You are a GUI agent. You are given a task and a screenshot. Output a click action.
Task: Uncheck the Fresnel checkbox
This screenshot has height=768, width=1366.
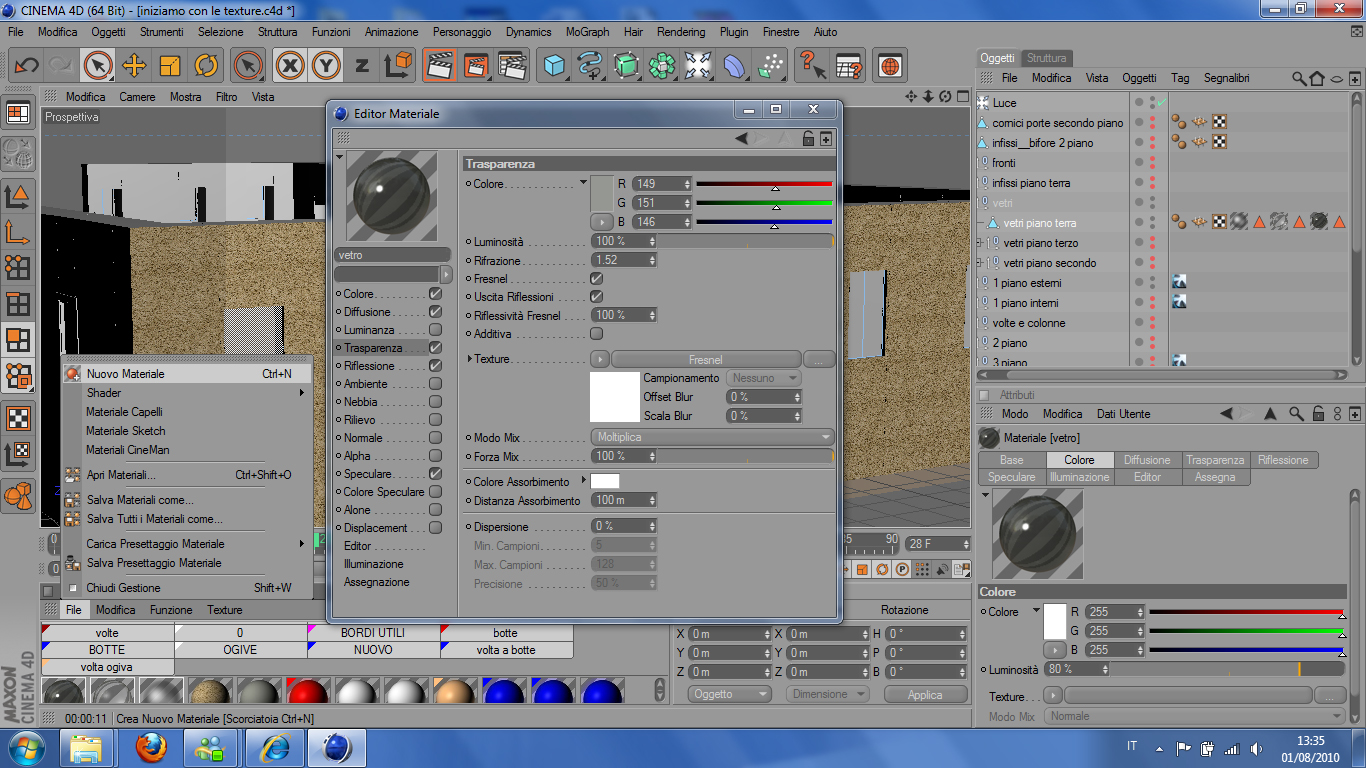[x=597, y=279]
